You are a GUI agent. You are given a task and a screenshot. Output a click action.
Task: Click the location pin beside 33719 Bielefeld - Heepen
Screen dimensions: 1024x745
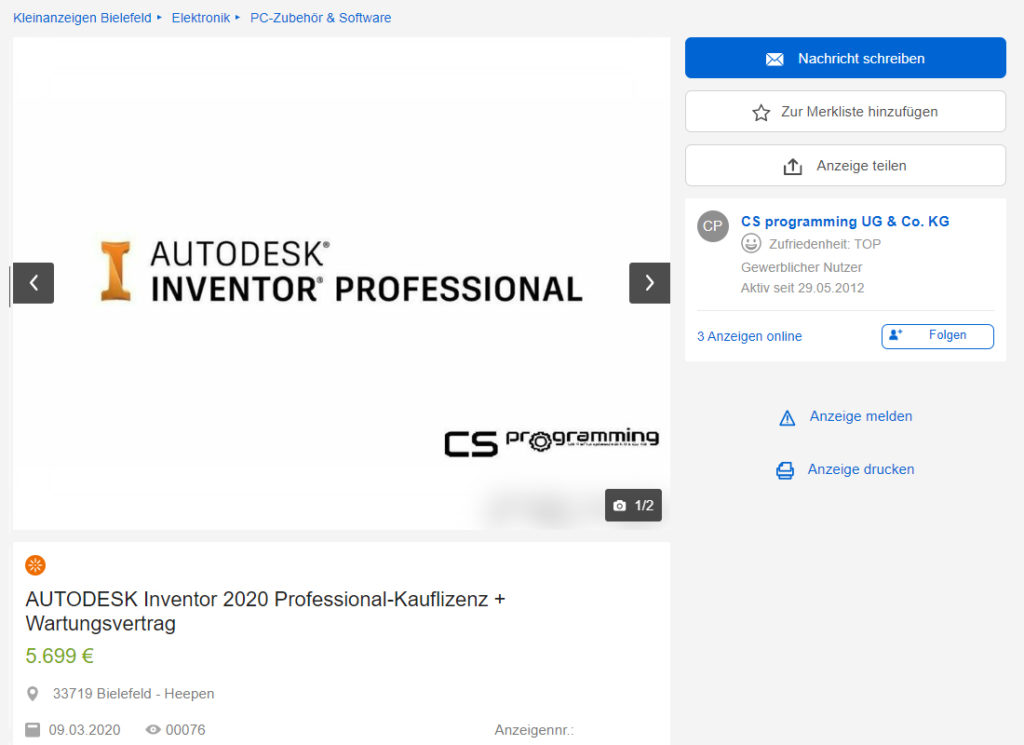click(x=34, y=693)
